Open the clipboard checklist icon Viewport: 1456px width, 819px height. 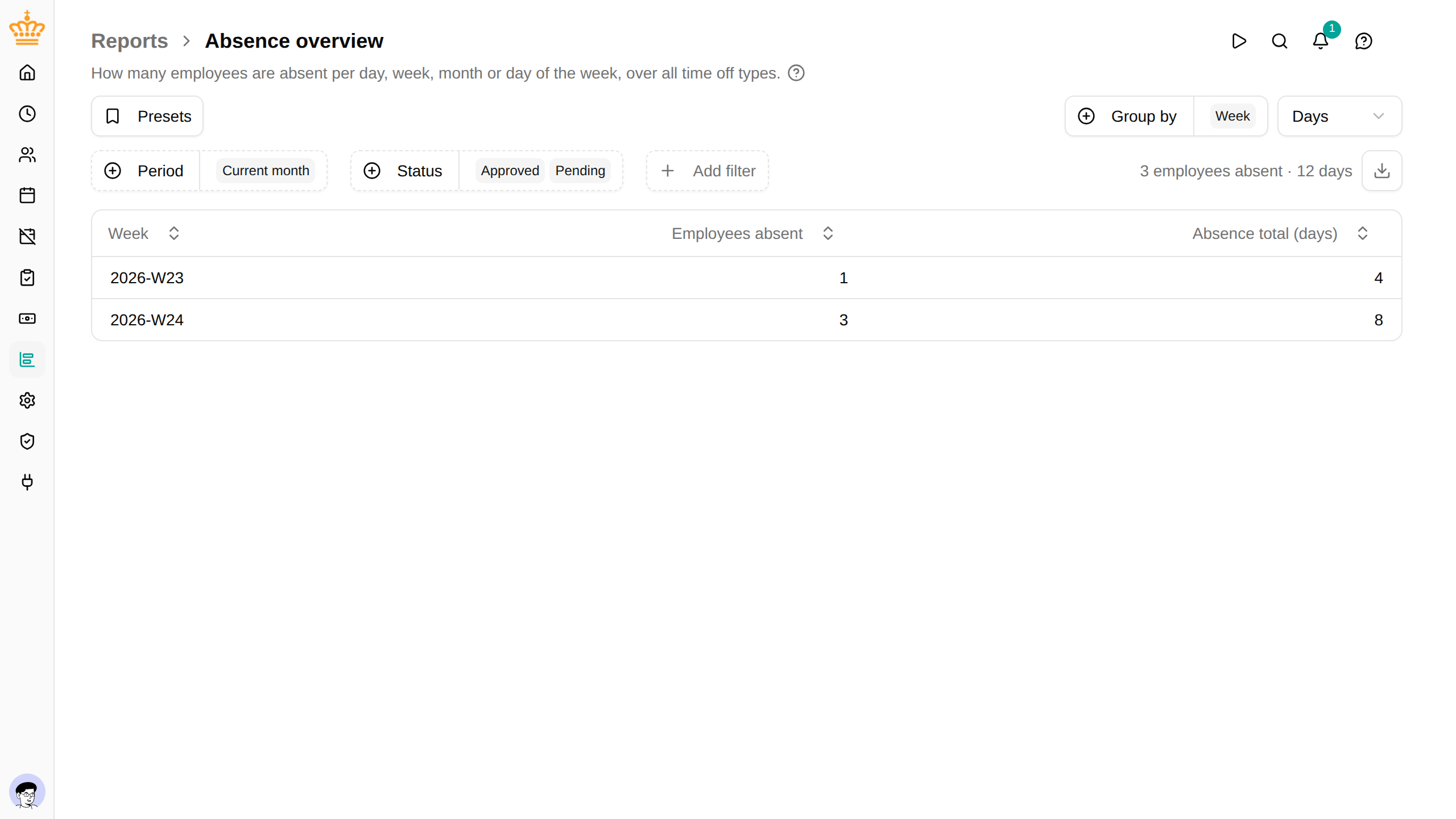click(x=27, y=278)
